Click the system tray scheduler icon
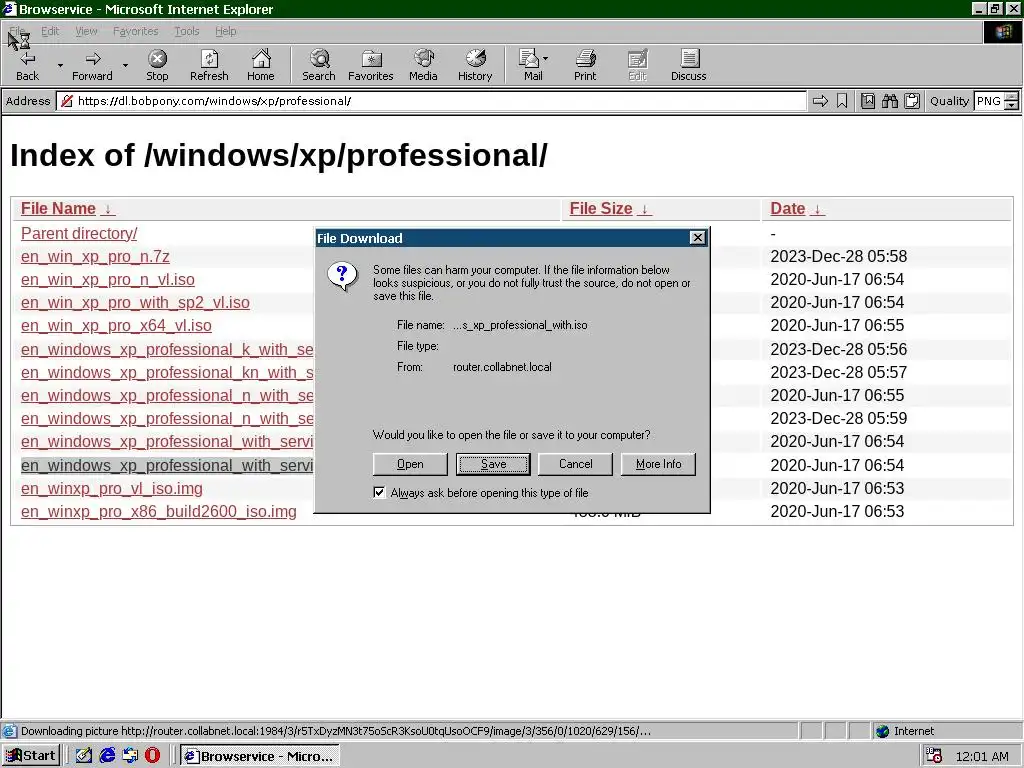This screenshot has height=768, width=1024. click(934, 756)
